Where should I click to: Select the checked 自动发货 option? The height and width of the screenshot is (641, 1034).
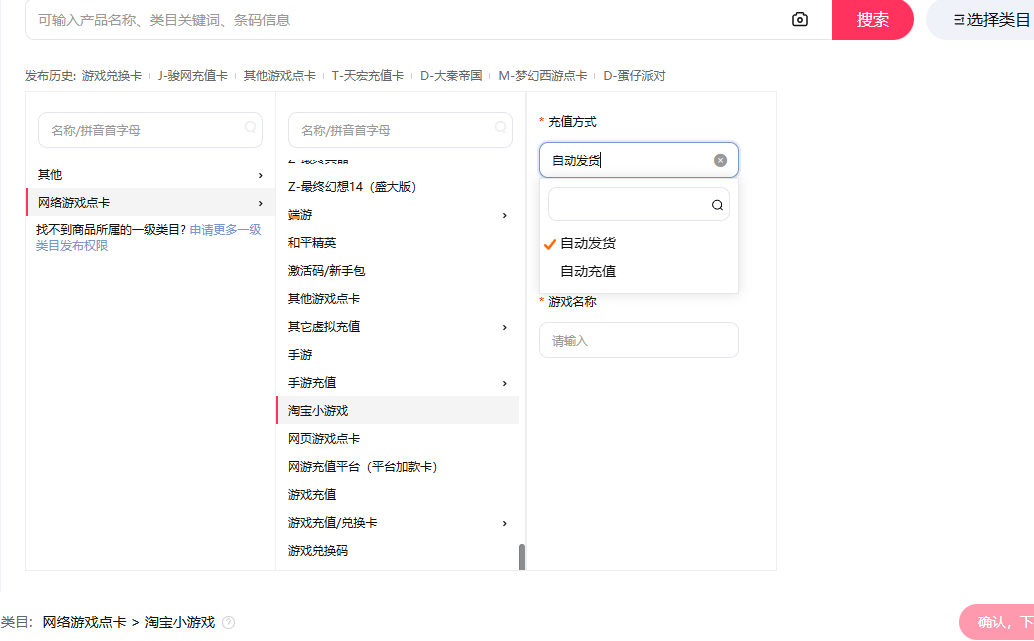point(588,243)
